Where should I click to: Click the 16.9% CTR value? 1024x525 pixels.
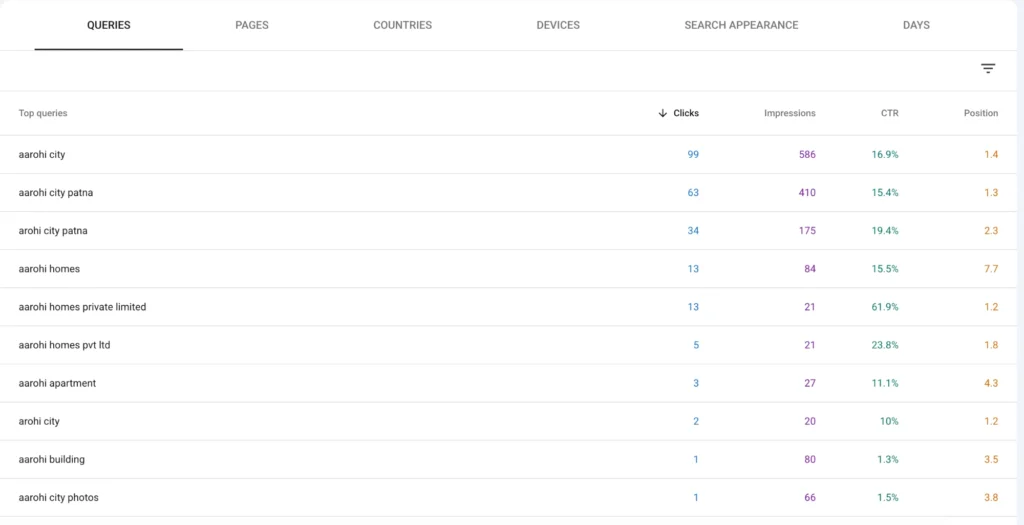(885, 155)
